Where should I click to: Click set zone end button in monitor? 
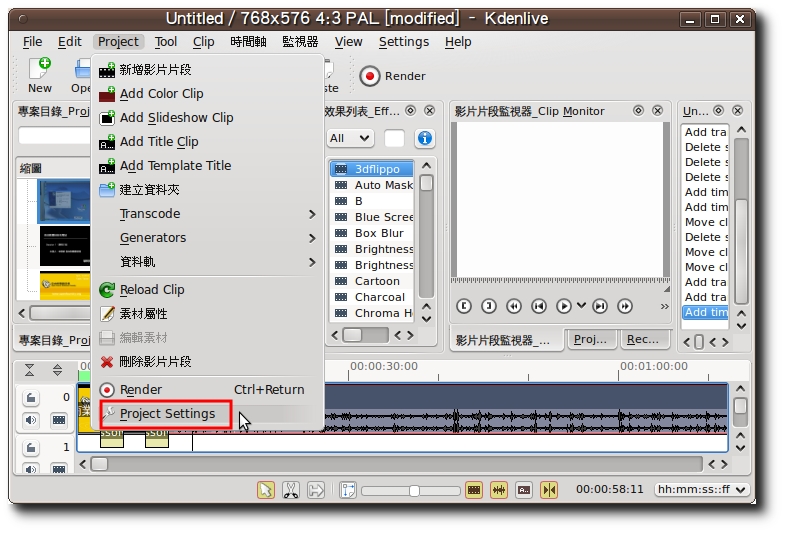pyautogui.click(x=489, y=306)
